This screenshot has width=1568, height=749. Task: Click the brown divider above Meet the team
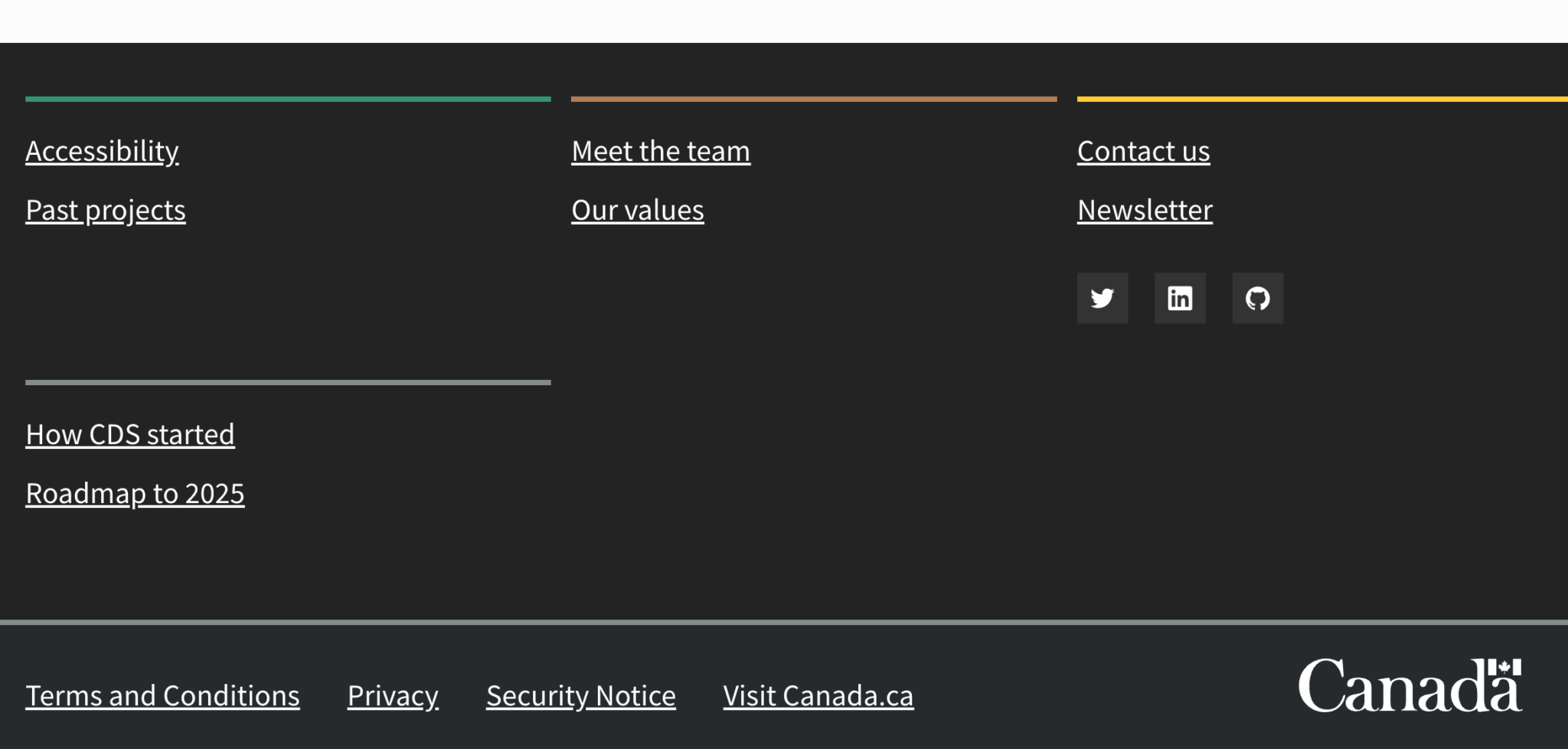click(x=814, y=99)
